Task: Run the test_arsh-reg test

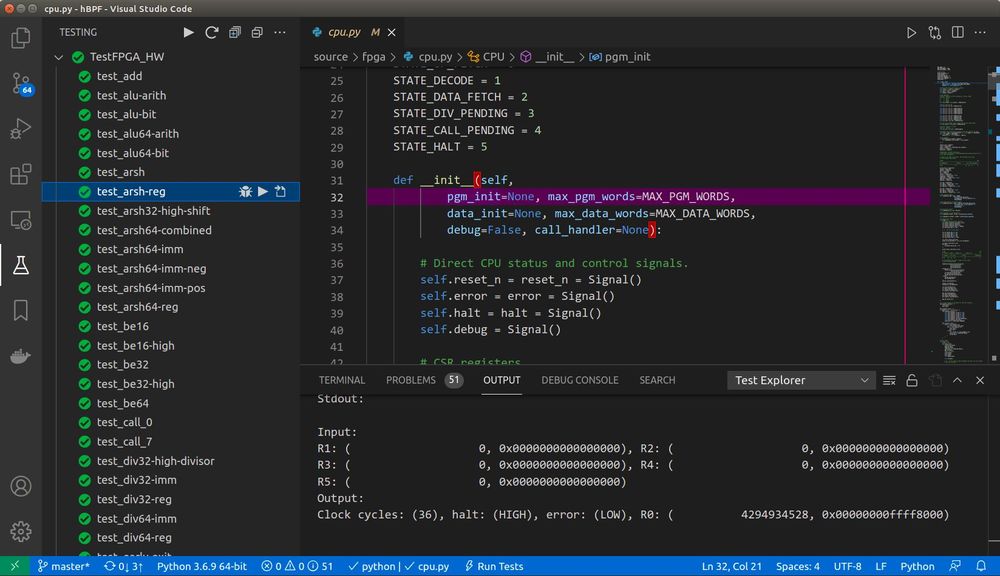Action: (x=263, y=191)
